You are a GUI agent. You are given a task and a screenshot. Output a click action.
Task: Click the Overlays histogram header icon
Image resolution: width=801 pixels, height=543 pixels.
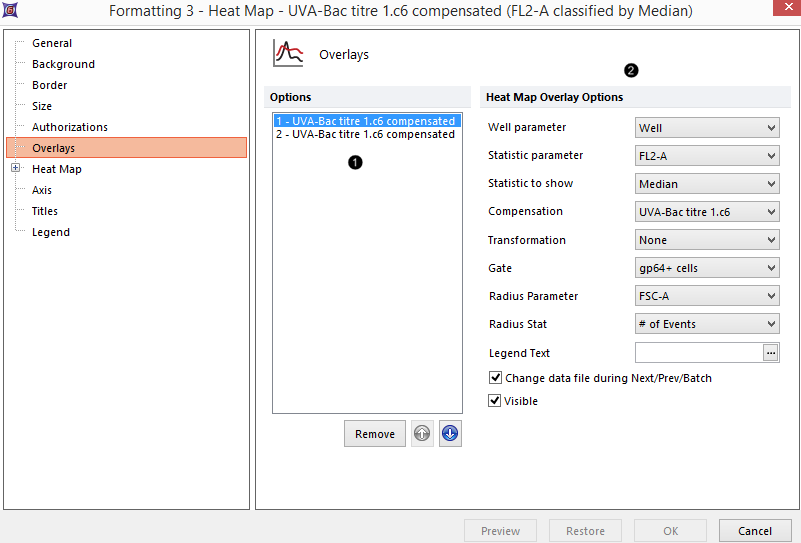(288, 54)
